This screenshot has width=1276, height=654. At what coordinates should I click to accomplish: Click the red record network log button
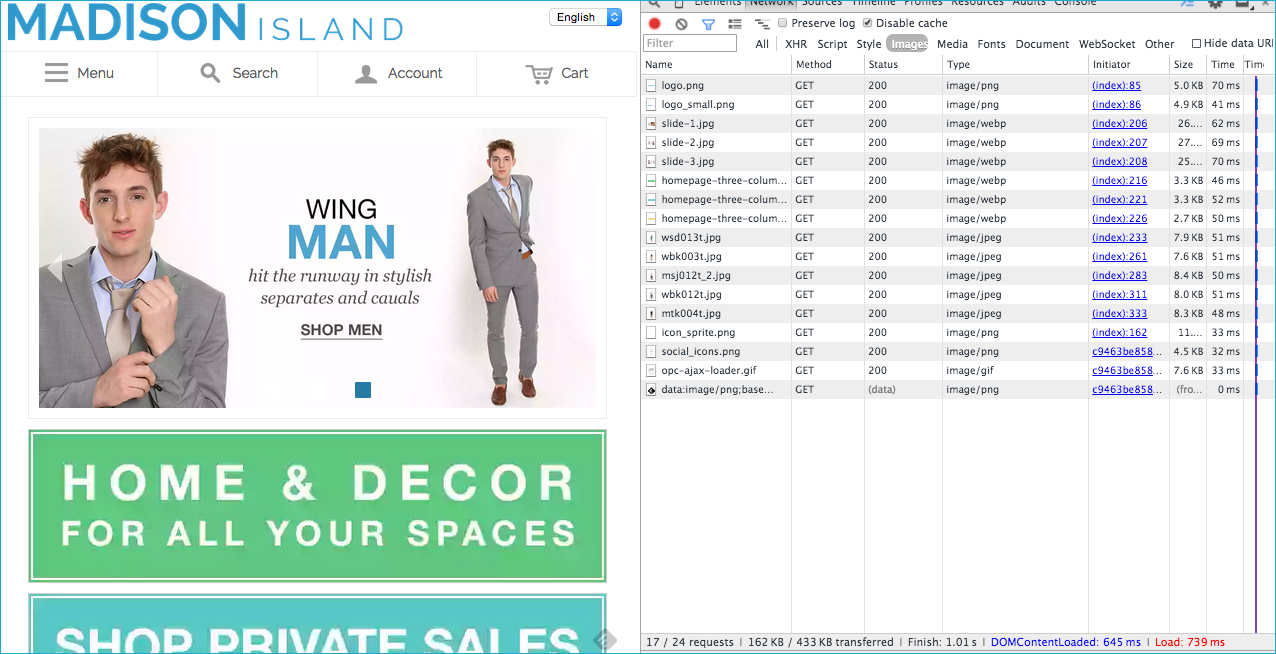pos(655,24)
